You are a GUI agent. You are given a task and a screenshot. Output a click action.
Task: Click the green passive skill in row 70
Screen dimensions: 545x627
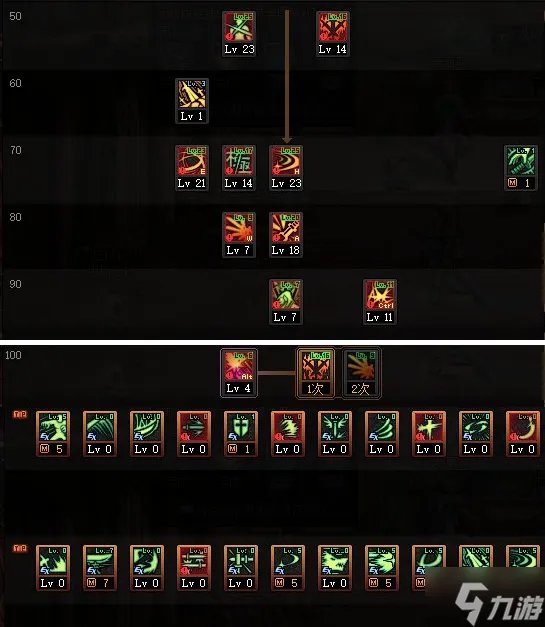[x=521, y=168]
